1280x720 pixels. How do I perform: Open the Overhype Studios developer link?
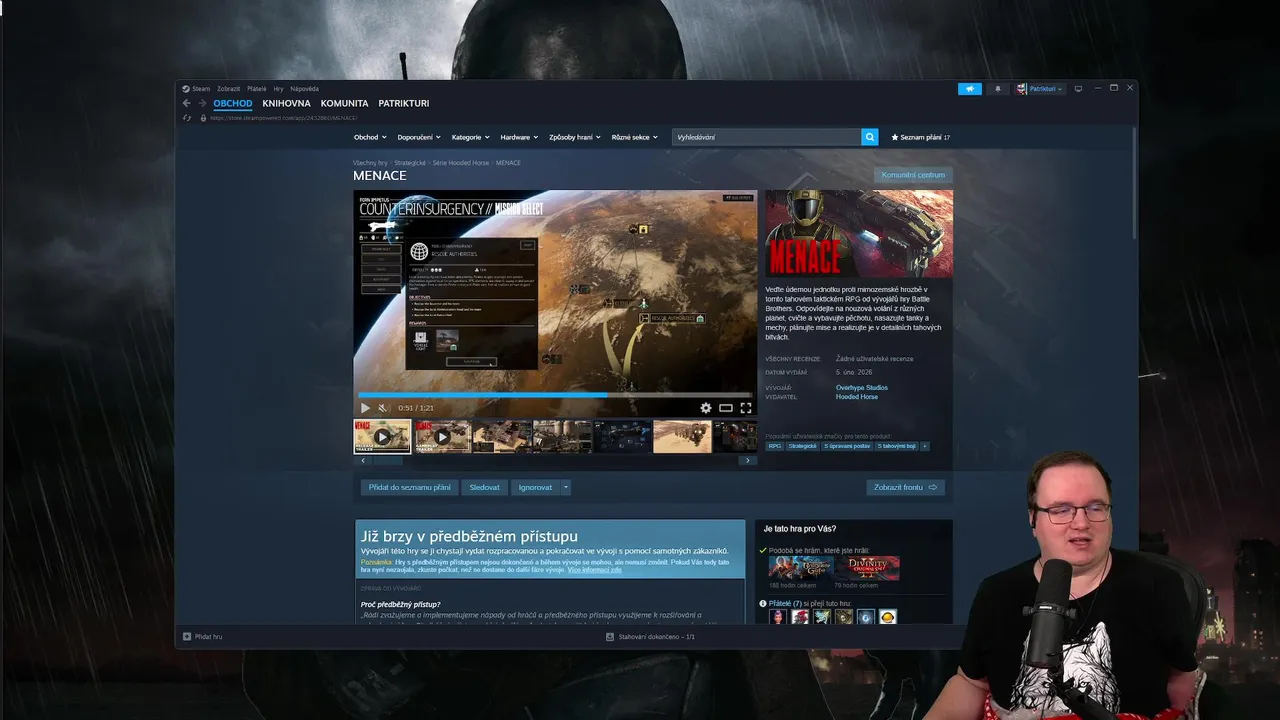click(862, 387)
